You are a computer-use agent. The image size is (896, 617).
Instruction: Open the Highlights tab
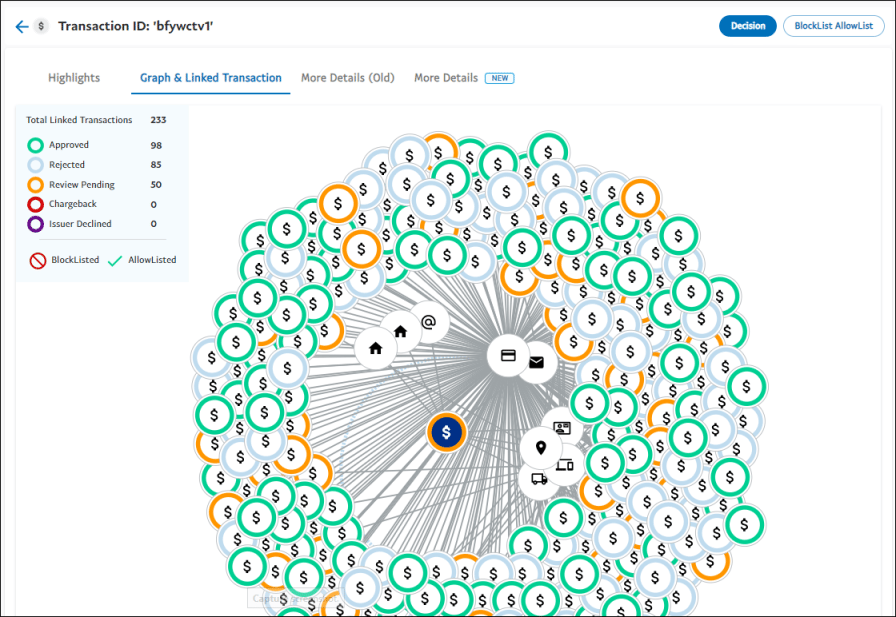(74, 78)
